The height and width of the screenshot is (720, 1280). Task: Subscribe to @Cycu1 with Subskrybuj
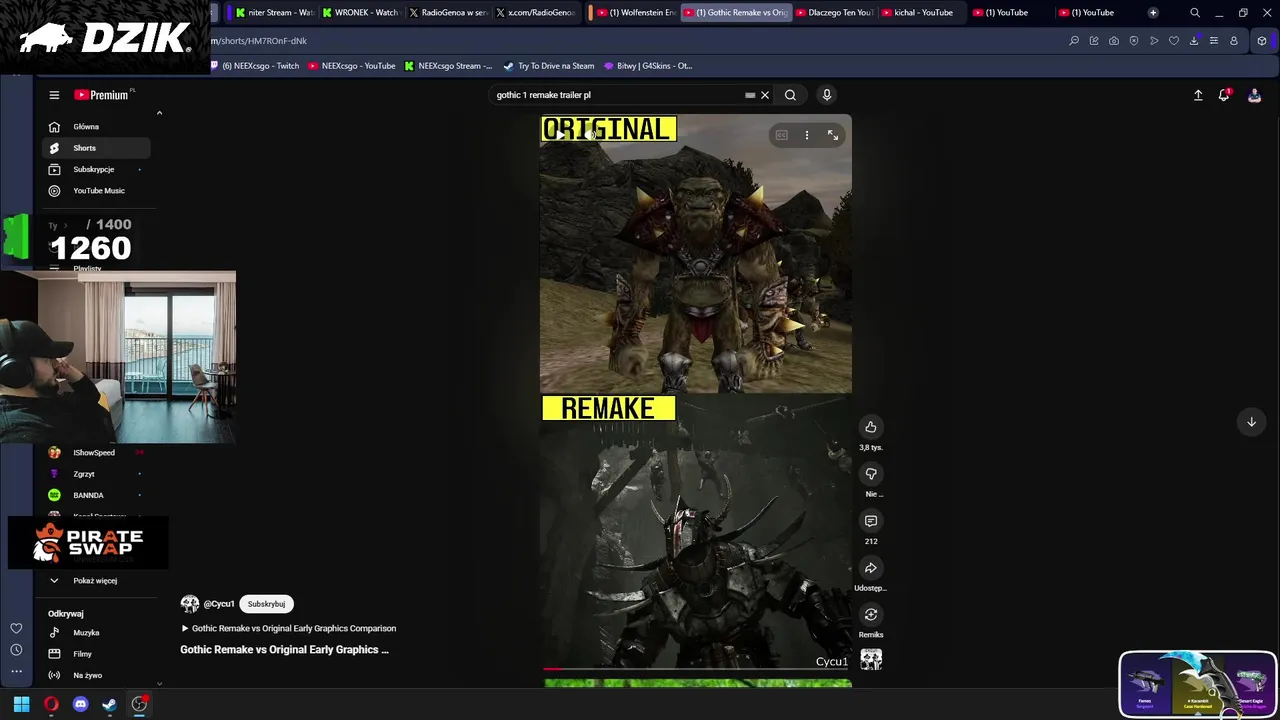pyautogui.click(x=266, y=604)
